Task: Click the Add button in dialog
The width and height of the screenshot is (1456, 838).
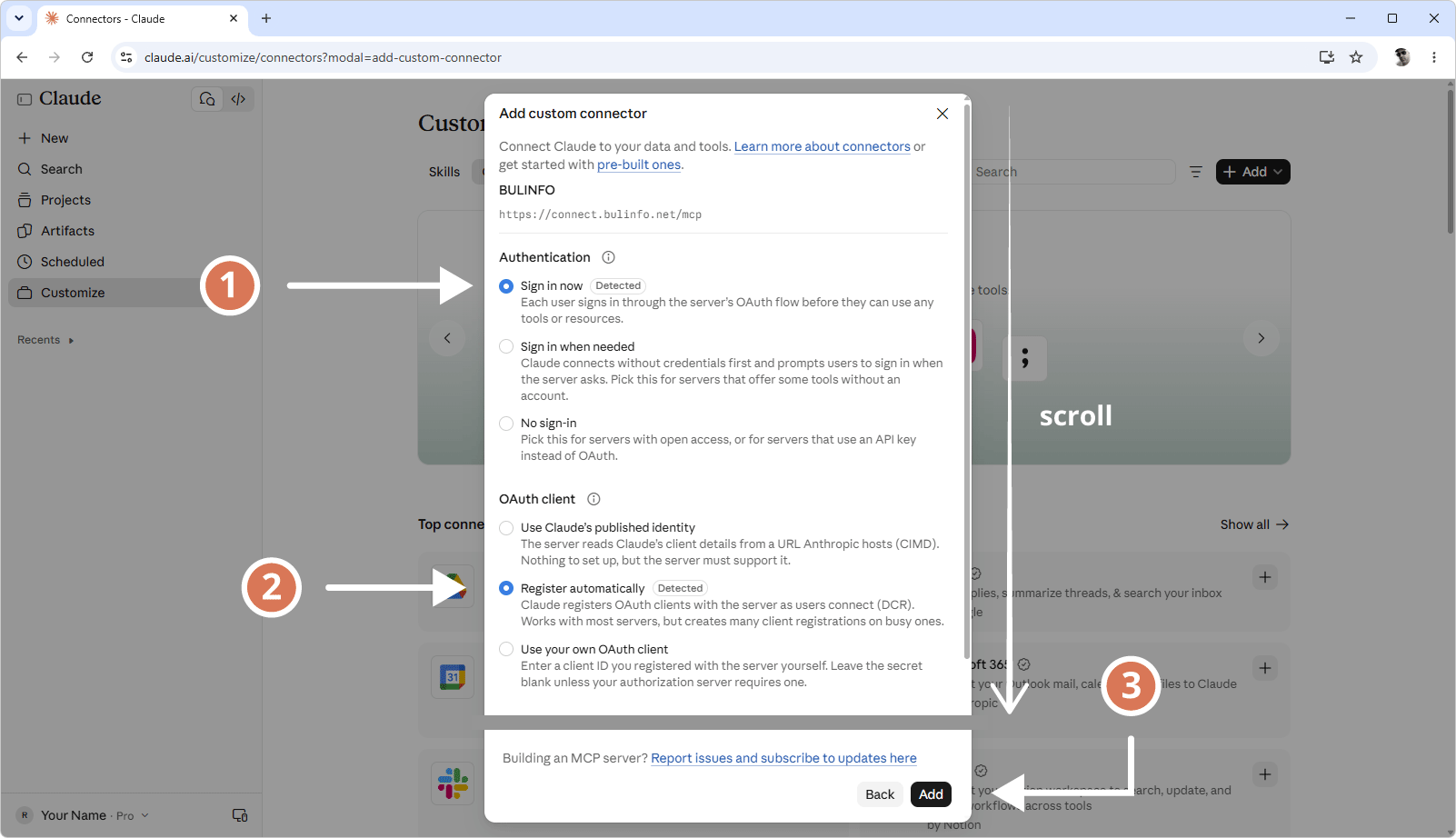Action: pos(931,794)
